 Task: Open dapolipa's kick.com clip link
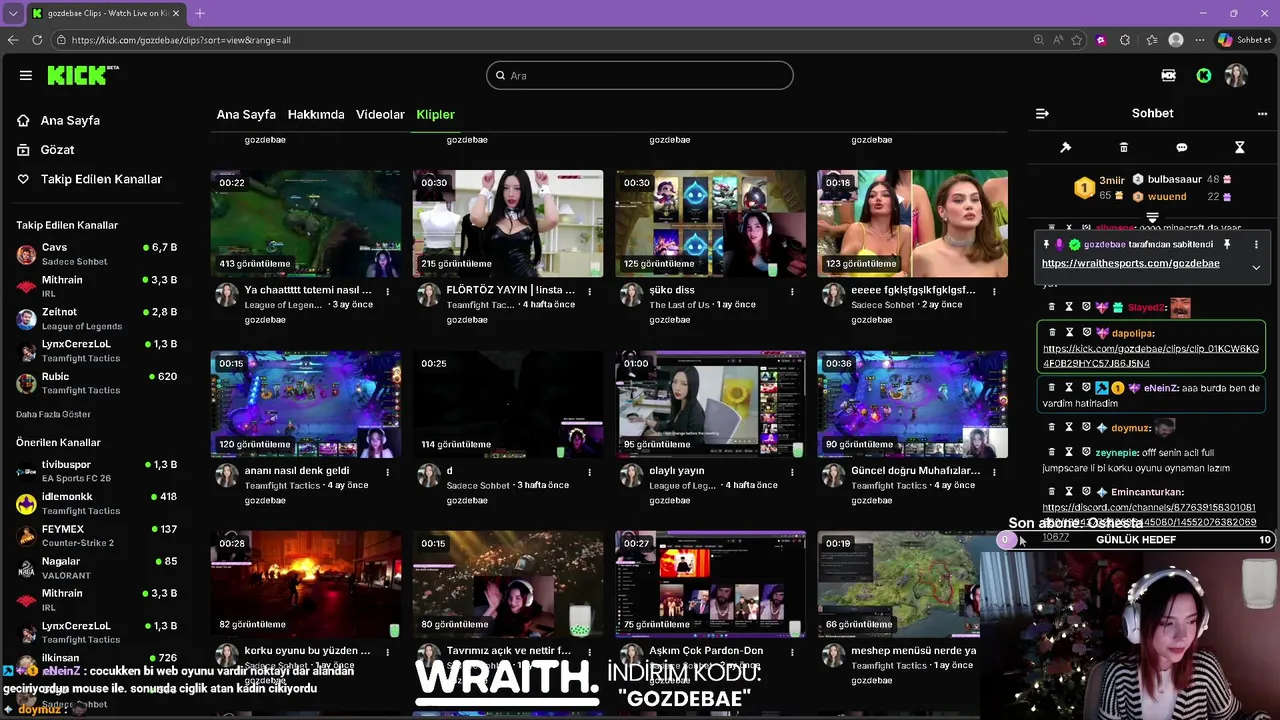click(1151, 356)
